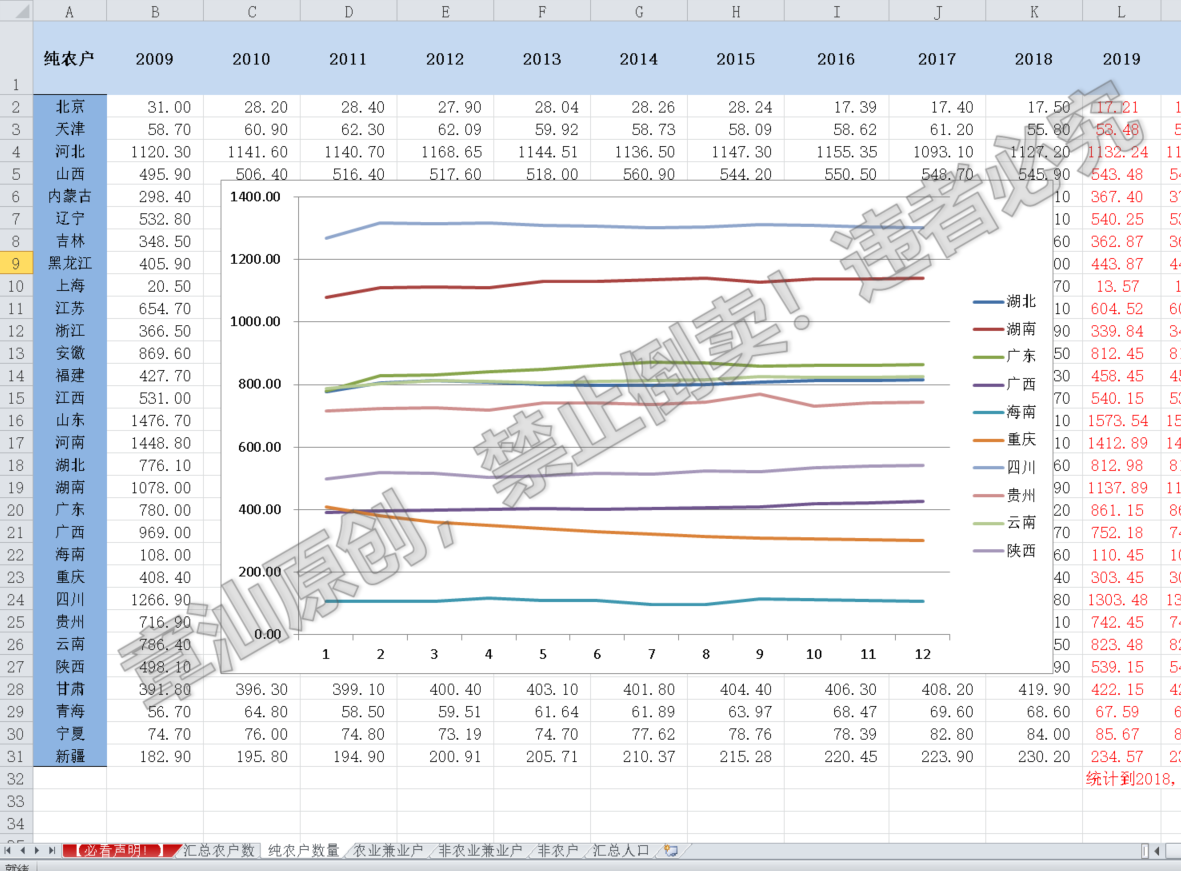Click the 2014 year header cell
This screenshot has height=871, width=1181.
coord(639,58)
